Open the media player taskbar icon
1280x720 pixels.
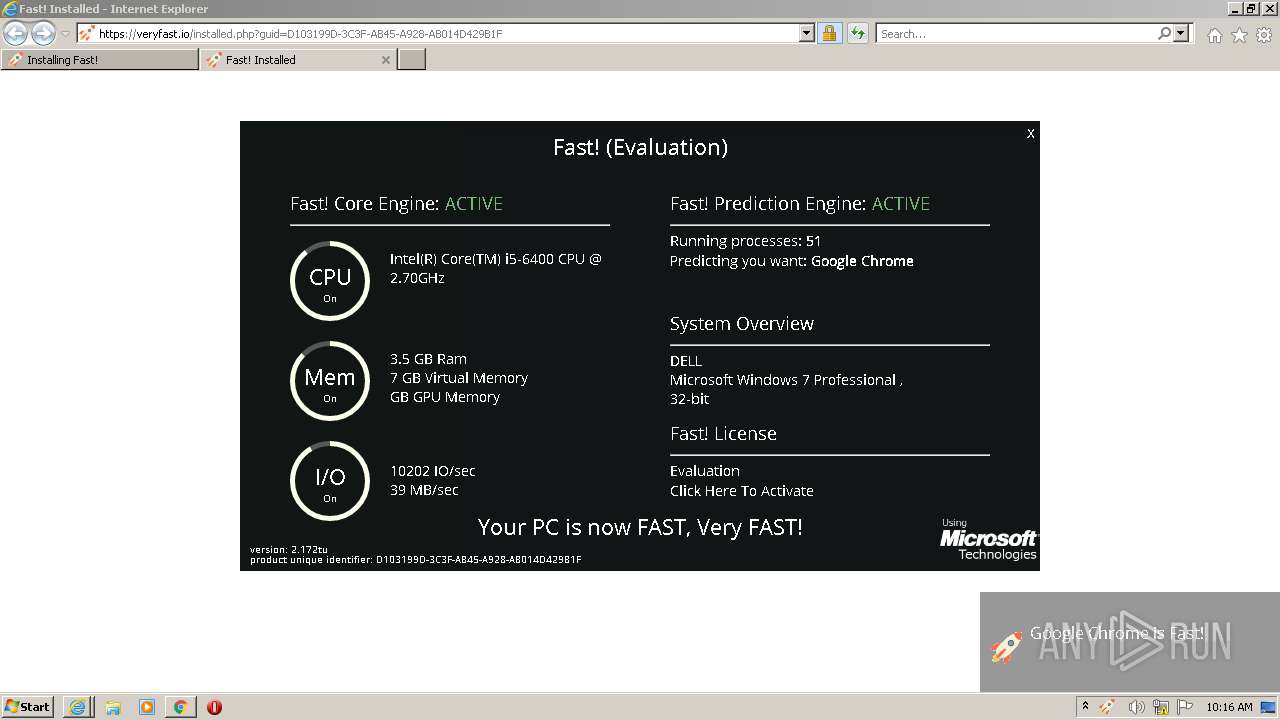(147, 707)
